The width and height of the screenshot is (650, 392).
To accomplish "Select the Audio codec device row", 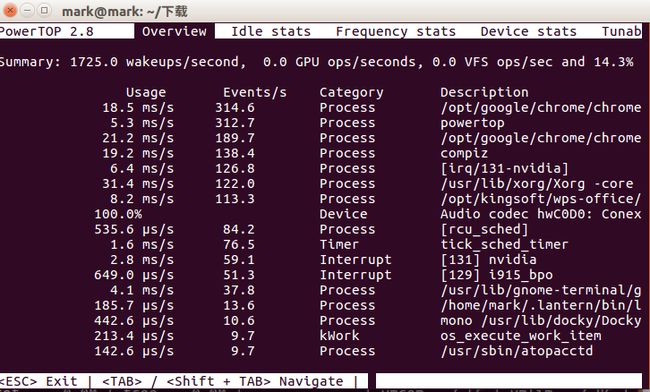I will coord(321,214).
